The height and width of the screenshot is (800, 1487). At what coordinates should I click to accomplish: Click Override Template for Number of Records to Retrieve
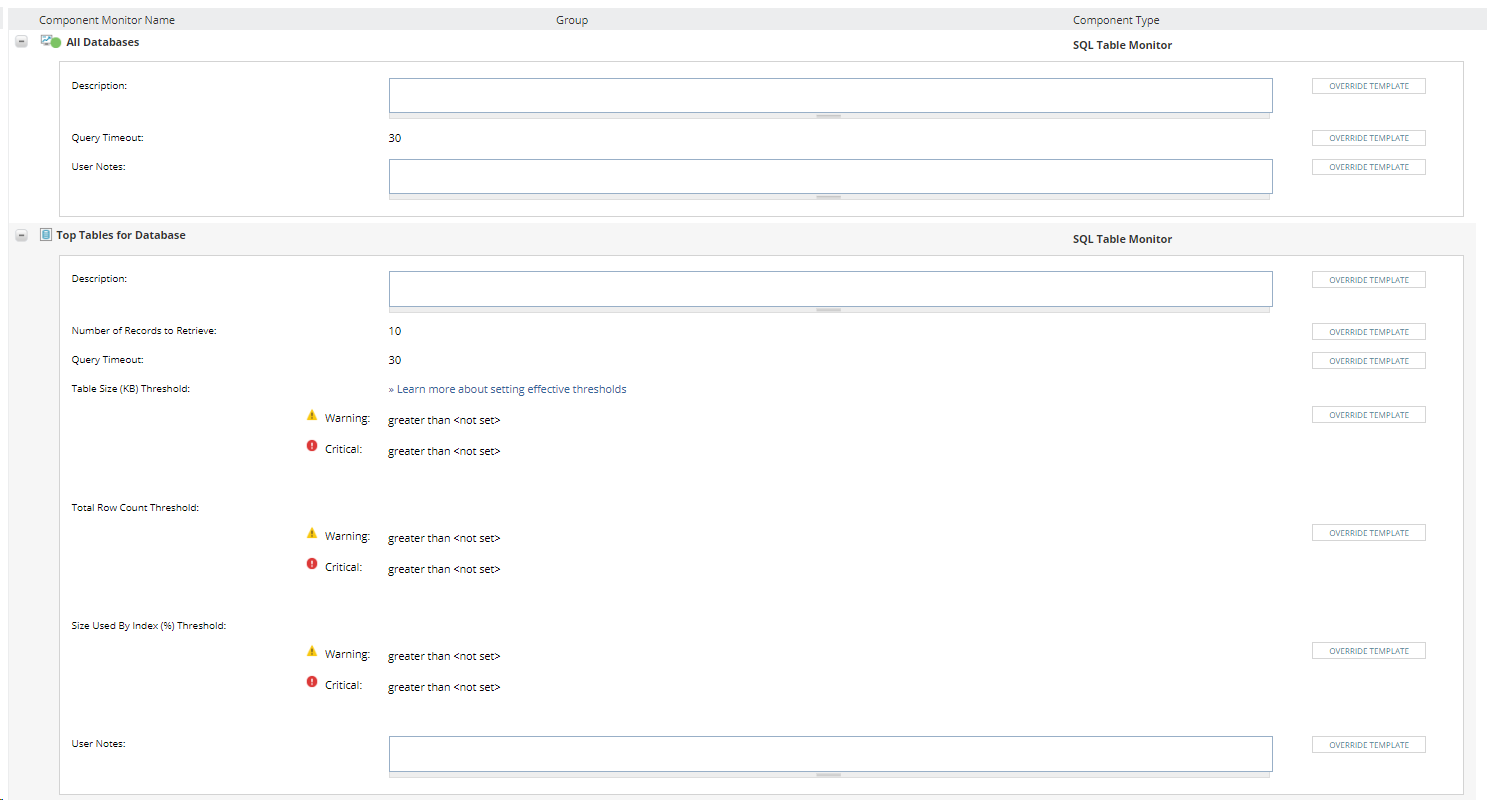(x=1368, y=331)
